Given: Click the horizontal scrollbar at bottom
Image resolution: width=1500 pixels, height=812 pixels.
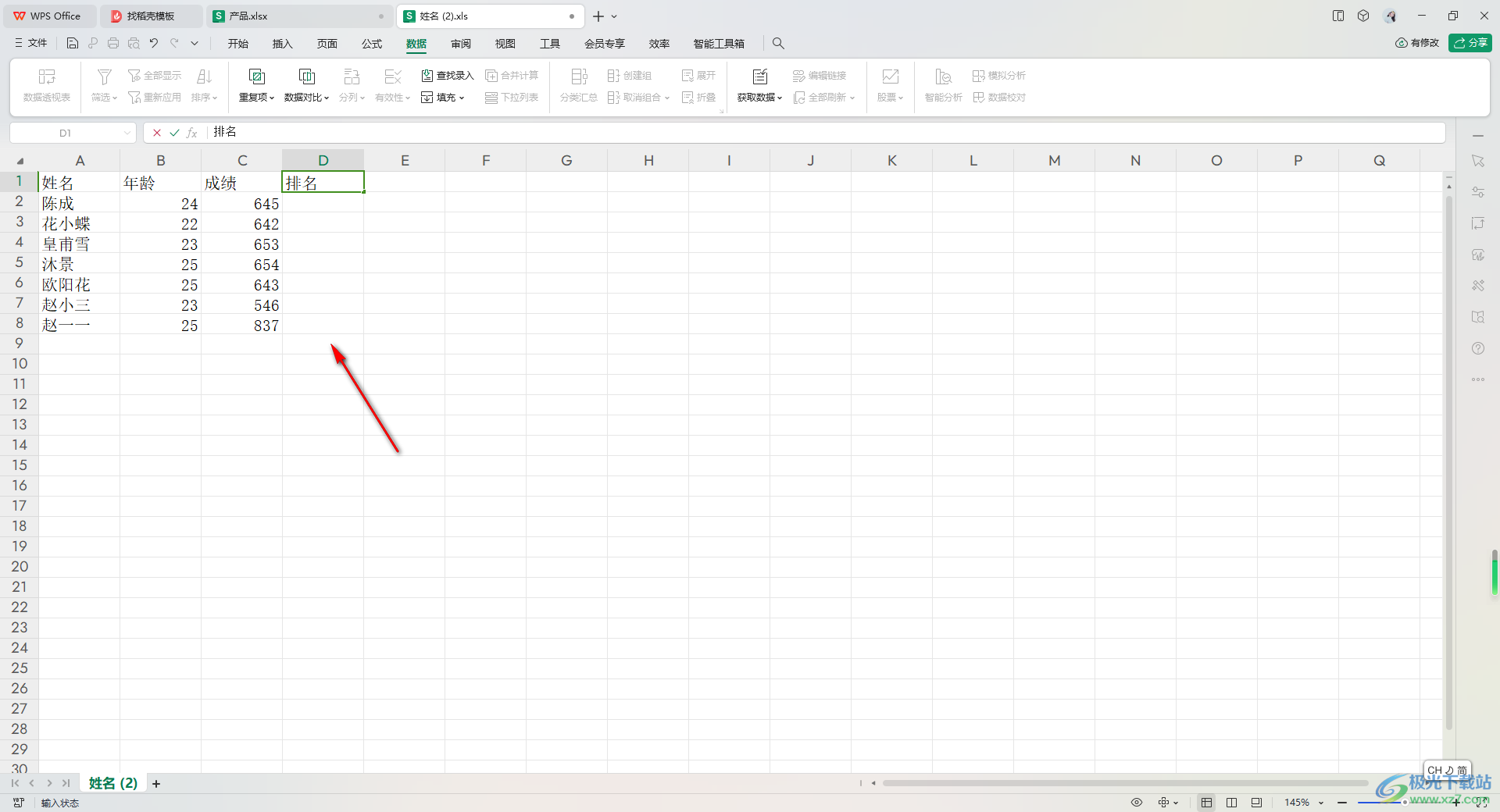Looking at the screenshot, I should tap(1125, 783).
